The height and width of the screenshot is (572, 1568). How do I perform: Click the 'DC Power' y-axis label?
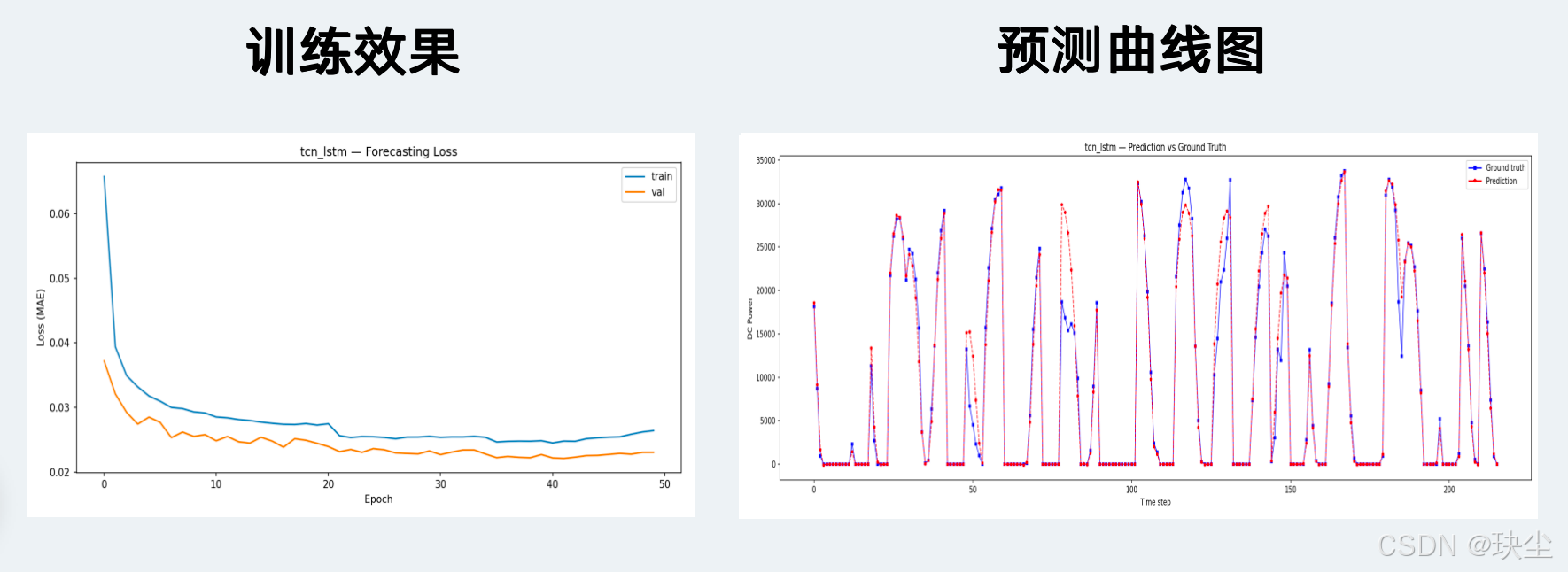point(749,318)
